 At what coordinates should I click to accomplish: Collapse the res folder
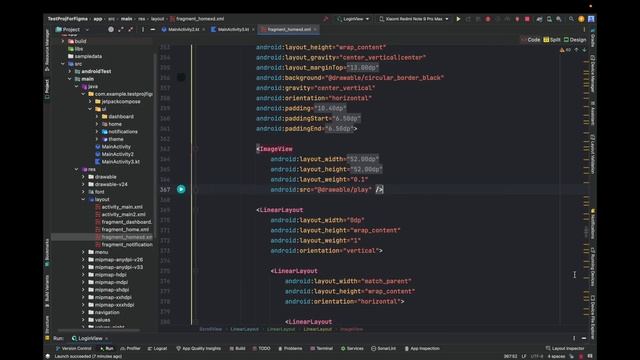(x=77, y=169)
